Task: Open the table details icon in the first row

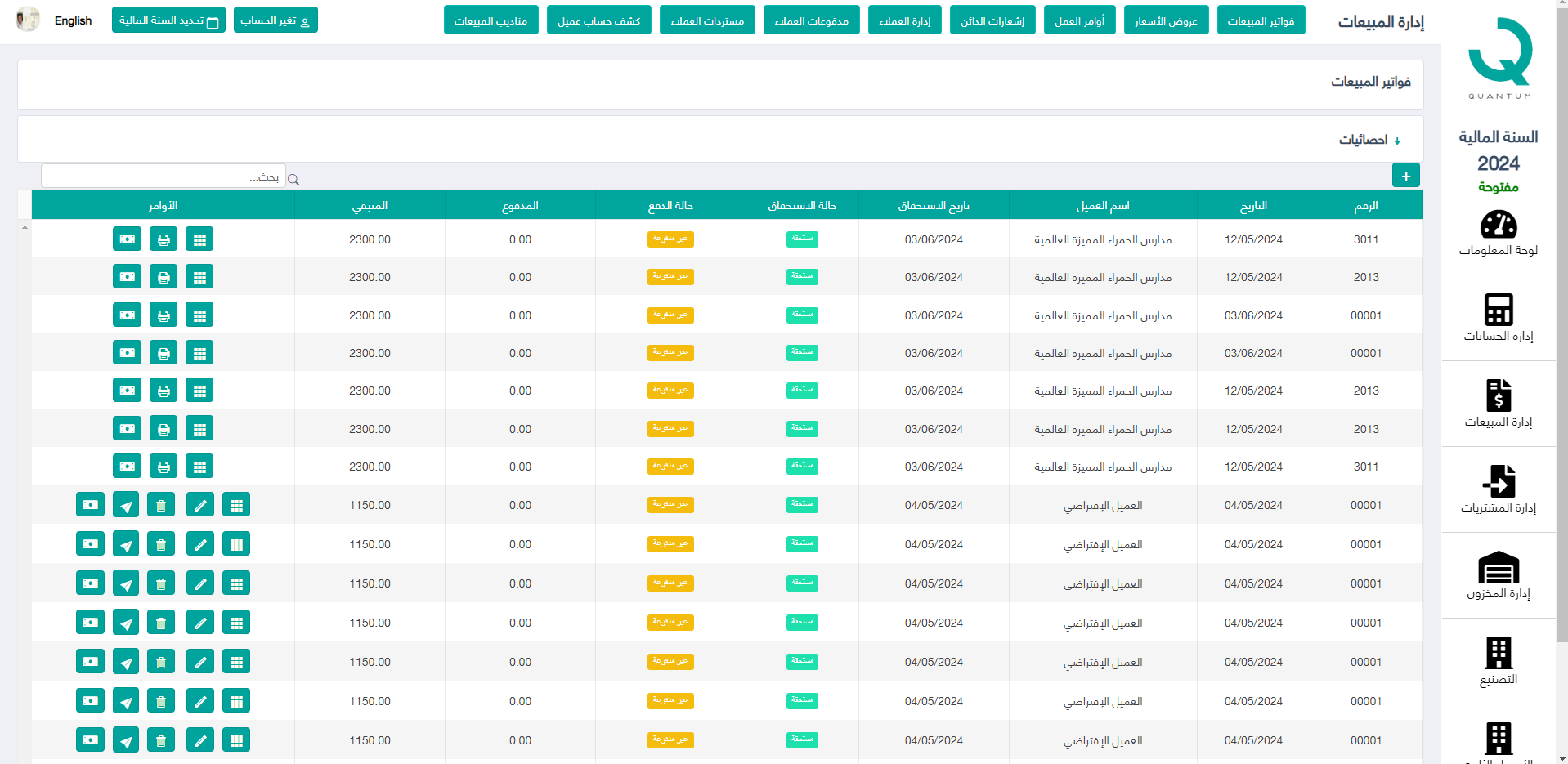Action: 199,239
